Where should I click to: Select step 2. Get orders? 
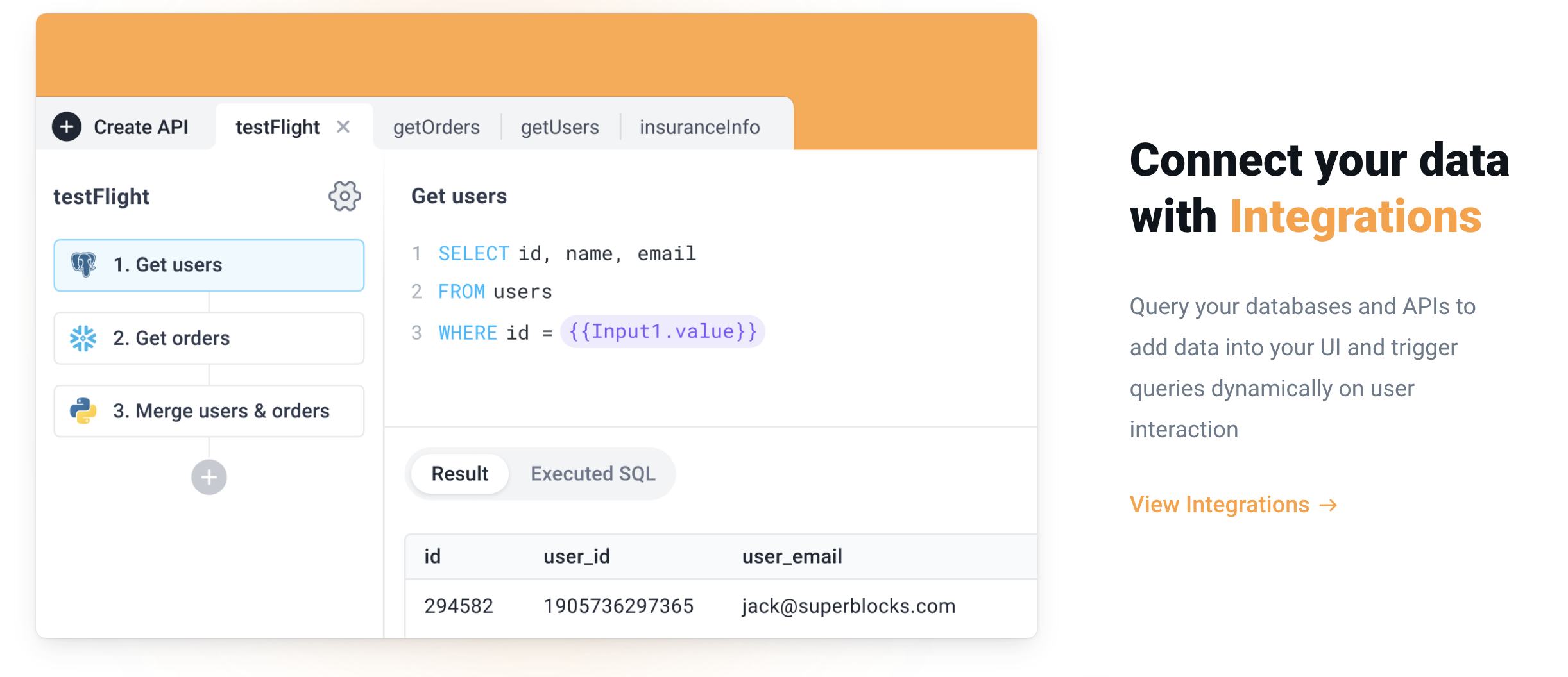coord(209,338)
